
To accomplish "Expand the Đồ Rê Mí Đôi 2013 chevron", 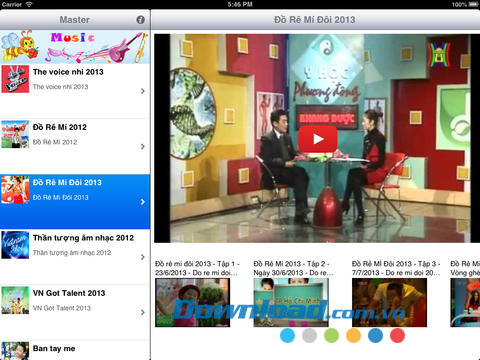I will coord(143,202).
